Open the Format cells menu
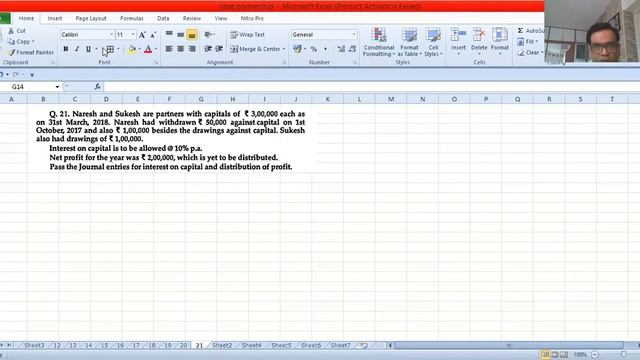 tap(500, 42)
